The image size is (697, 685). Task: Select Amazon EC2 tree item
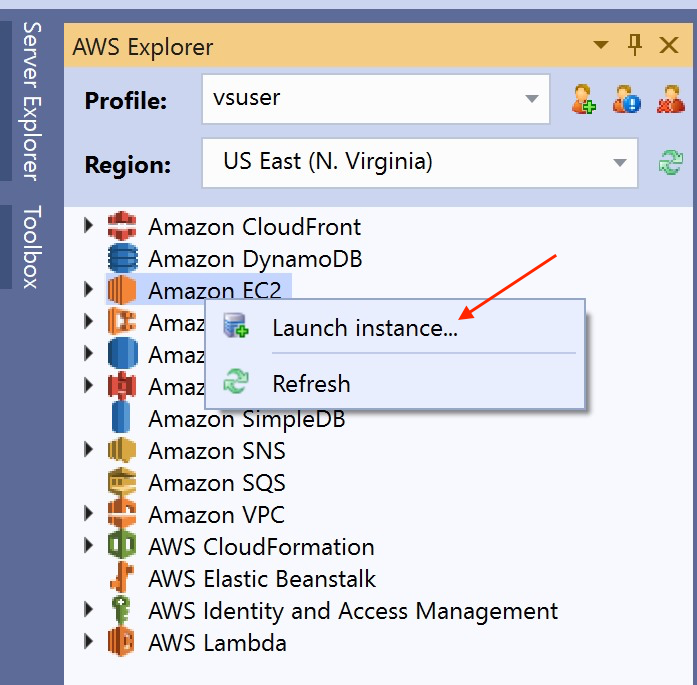(215, 291)
